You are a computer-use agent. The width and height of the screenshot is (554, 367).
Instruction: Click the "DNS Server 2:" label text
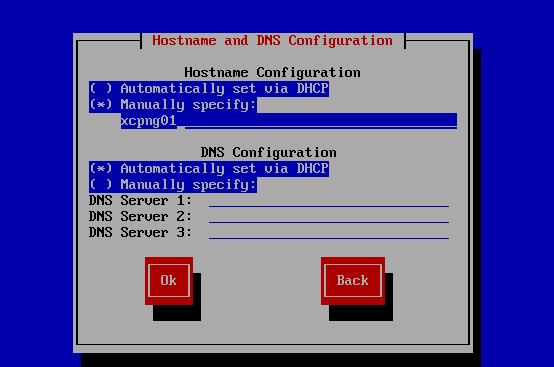coord(140,217)
